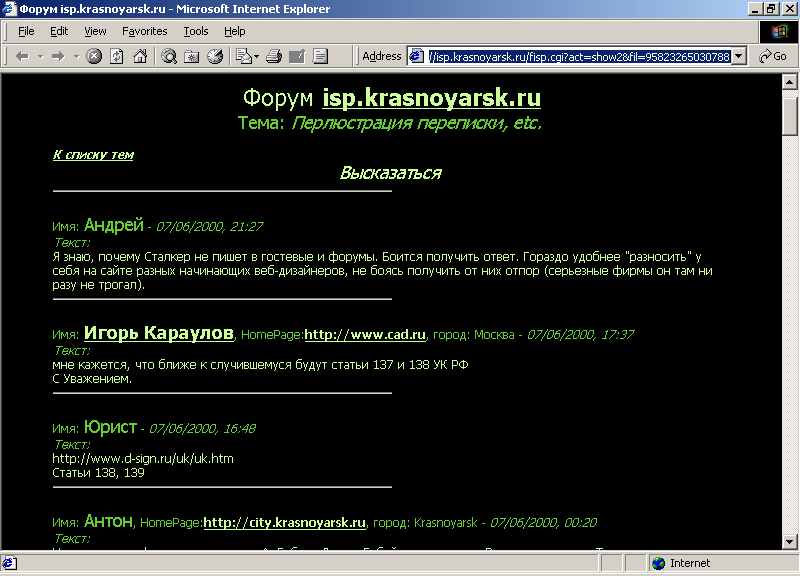Viewport: 800px width, 576px height.
Task: Open the Favorites folder toolbar icon
Action: point(192,57)
